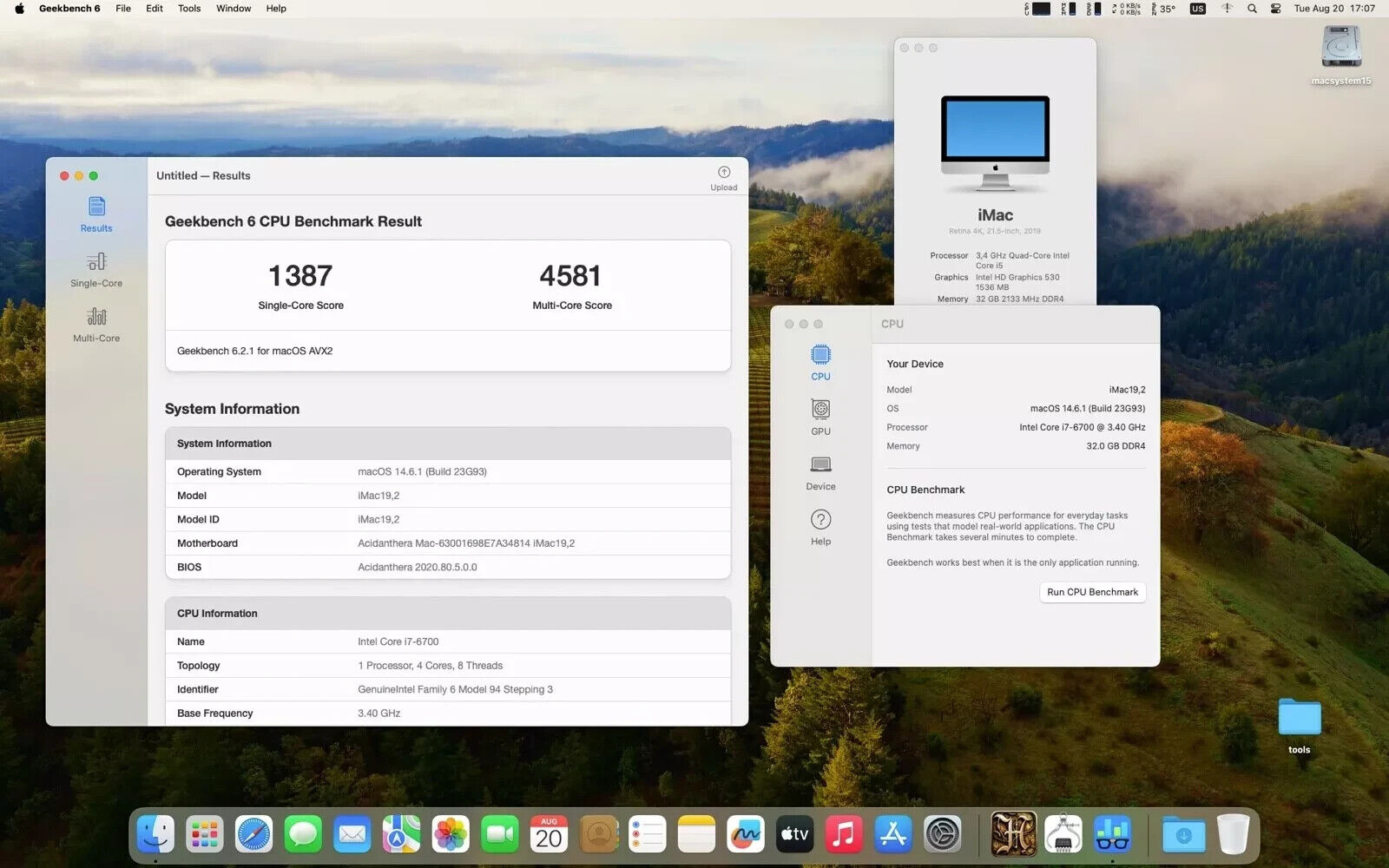Open the Hackintool app in dock

[x=1014, y=835]
